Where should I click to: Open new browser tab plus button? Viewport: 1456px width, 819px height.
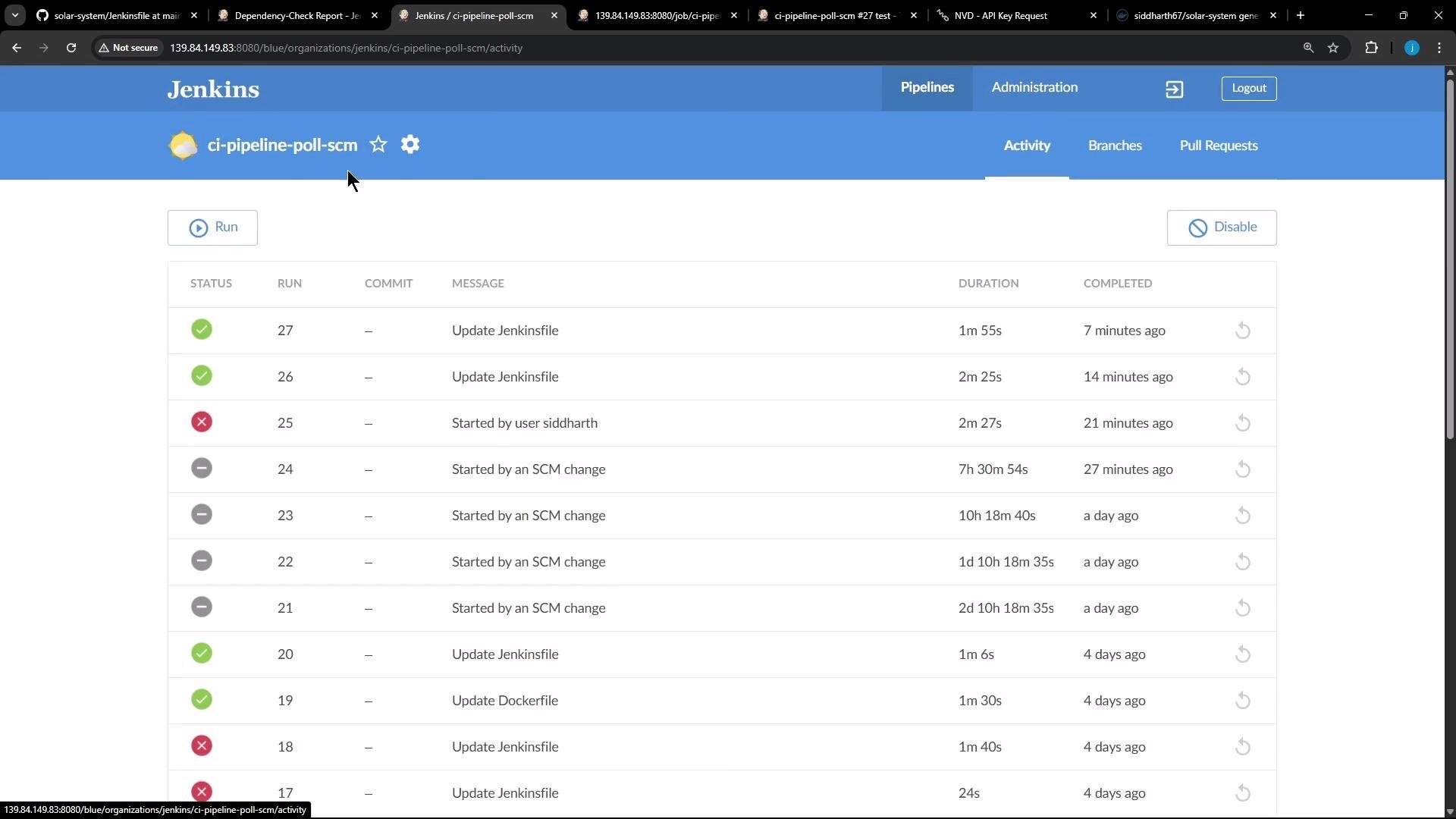(1301, 15)
